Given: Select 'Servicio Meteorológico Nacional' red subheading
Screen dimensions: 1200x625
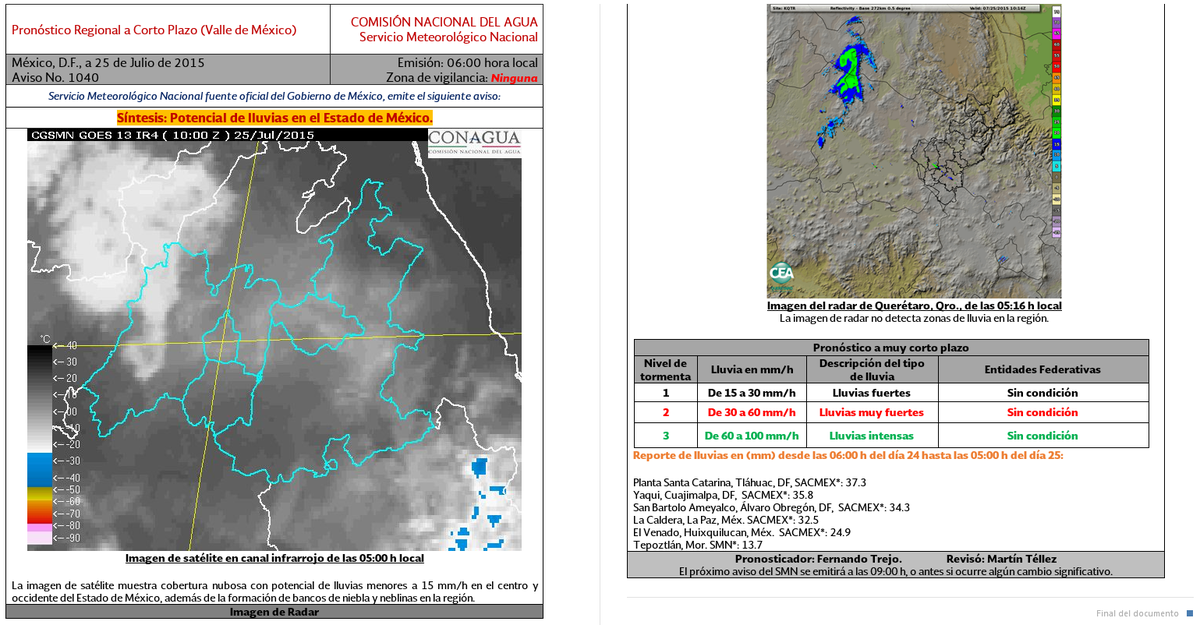Looking at the screenshot, I should (x=449, y=37).
